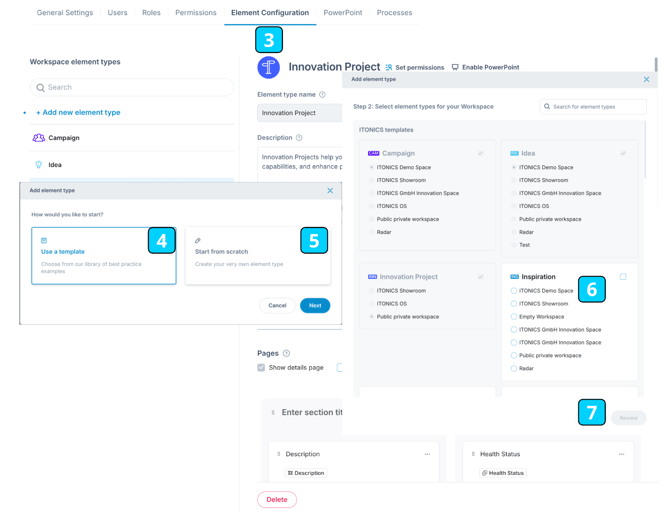Click the Innovation Project INN badge icon

pyautogui.click(x=372, y=277)
